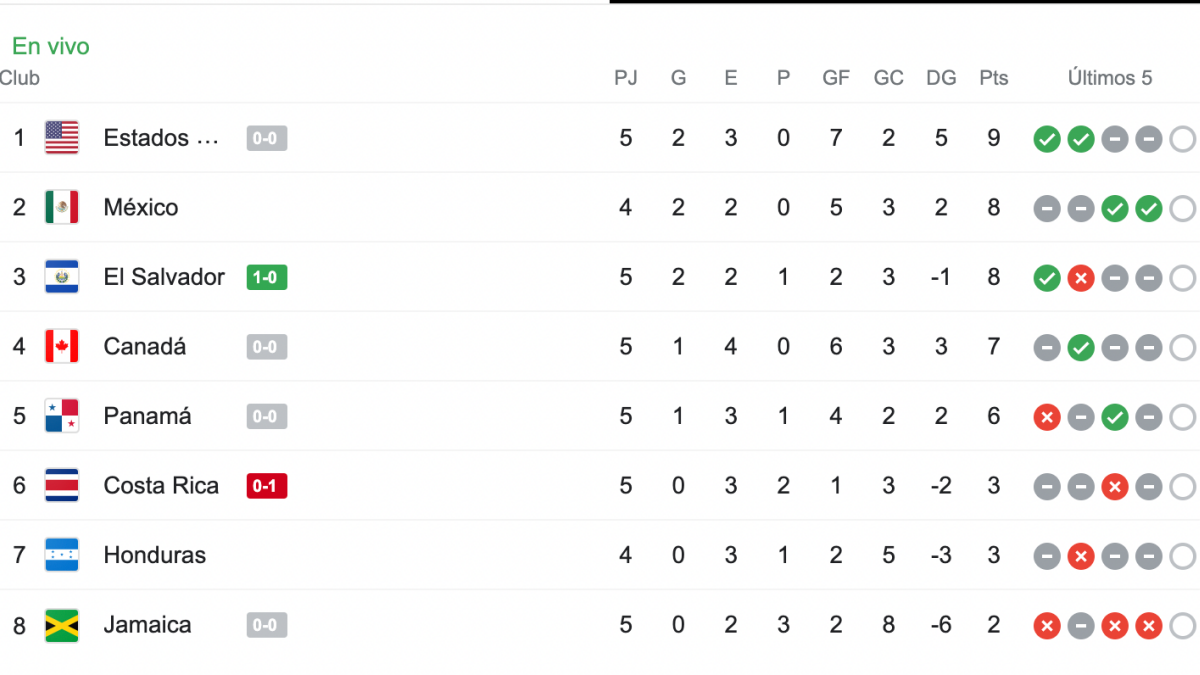This screenshot has width=1200, height=675.
Task: Open the México team link
Action: (x=141, y=207)
